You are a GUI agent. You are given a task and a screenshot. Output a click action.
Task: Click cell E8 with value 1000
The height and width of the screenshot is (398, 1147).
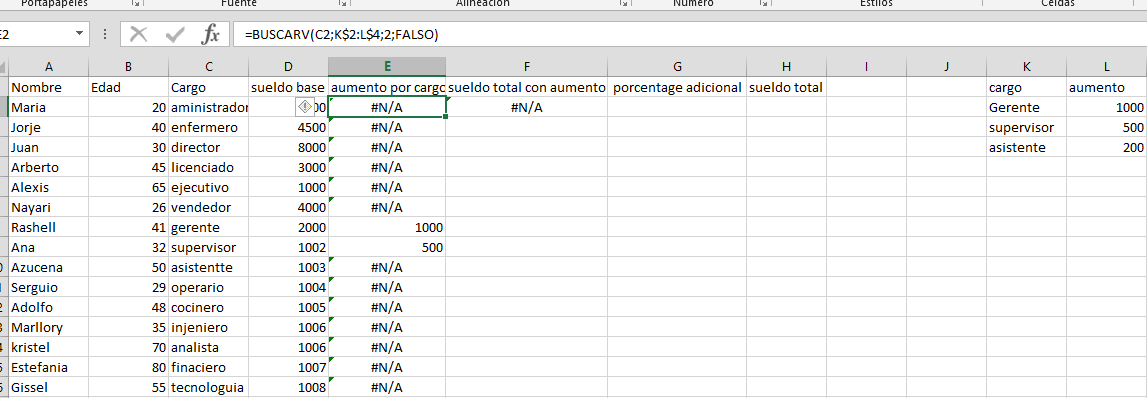(387, 228)
